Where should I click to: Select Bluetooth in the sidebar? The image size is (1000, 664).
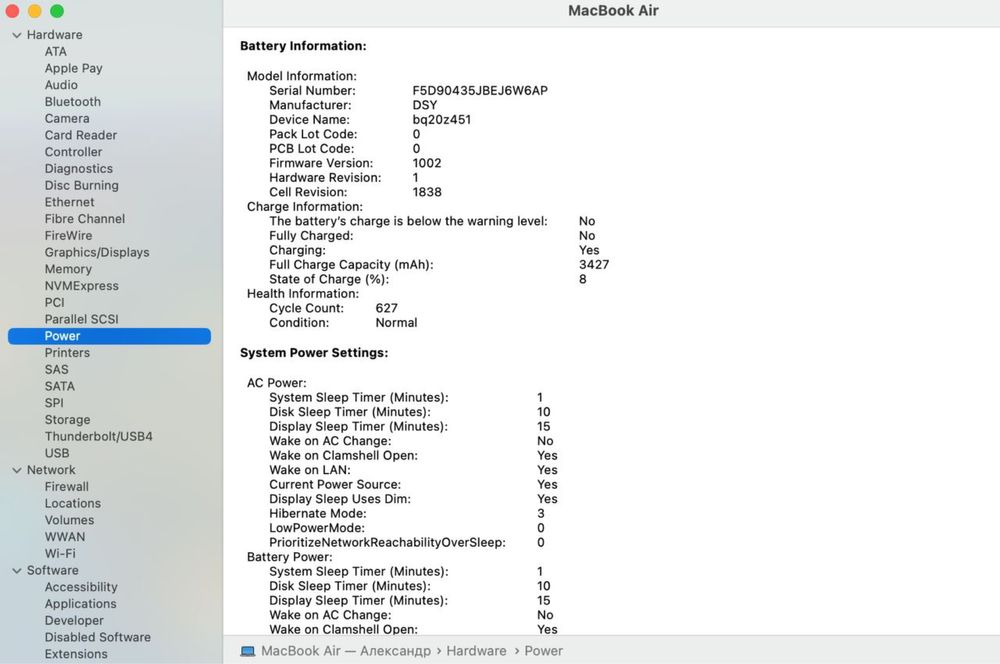point(73,101)
